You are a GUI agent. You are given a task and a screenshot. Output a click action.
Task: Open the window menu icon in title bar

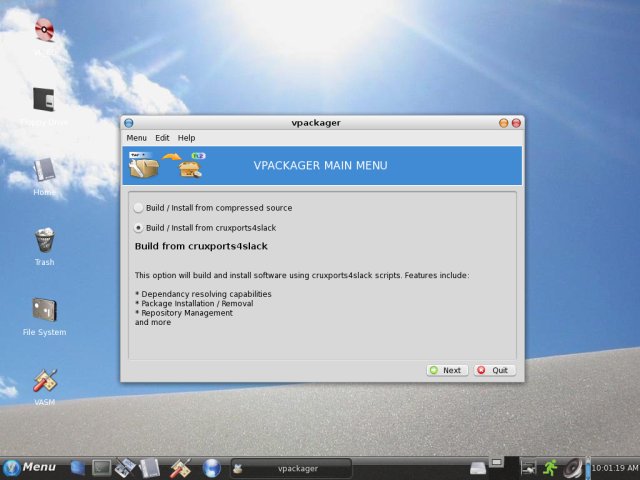pyautogui.click(x=129, y=123)
